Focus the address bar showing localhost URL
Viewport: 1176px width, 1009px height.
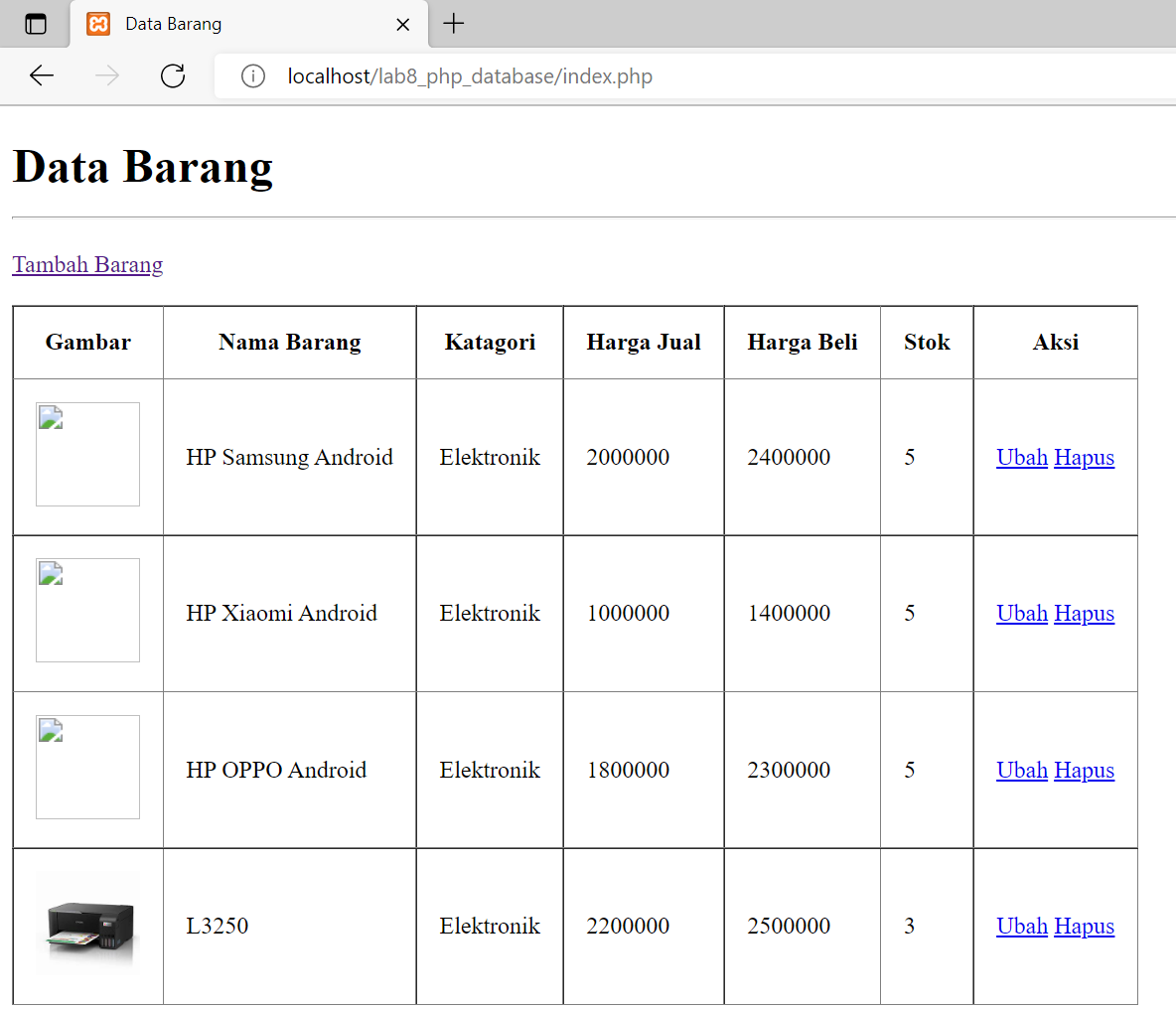tap(694, 75)
